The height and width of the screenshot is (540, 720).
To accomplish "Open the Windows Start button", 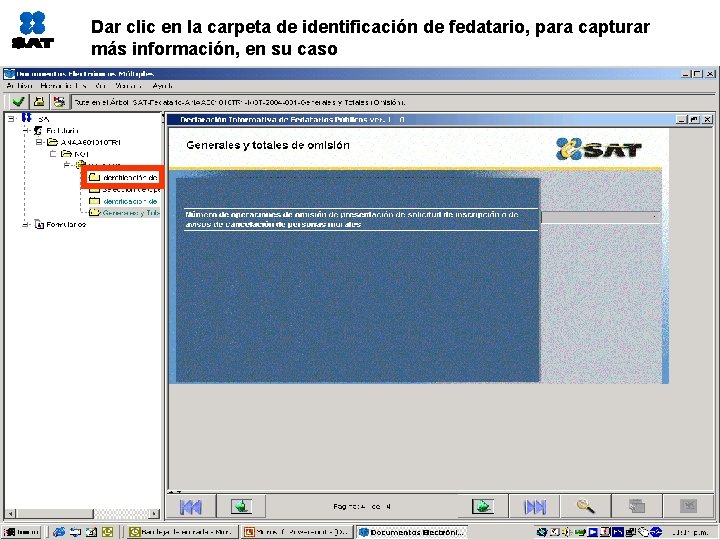I will coord(22,532).
